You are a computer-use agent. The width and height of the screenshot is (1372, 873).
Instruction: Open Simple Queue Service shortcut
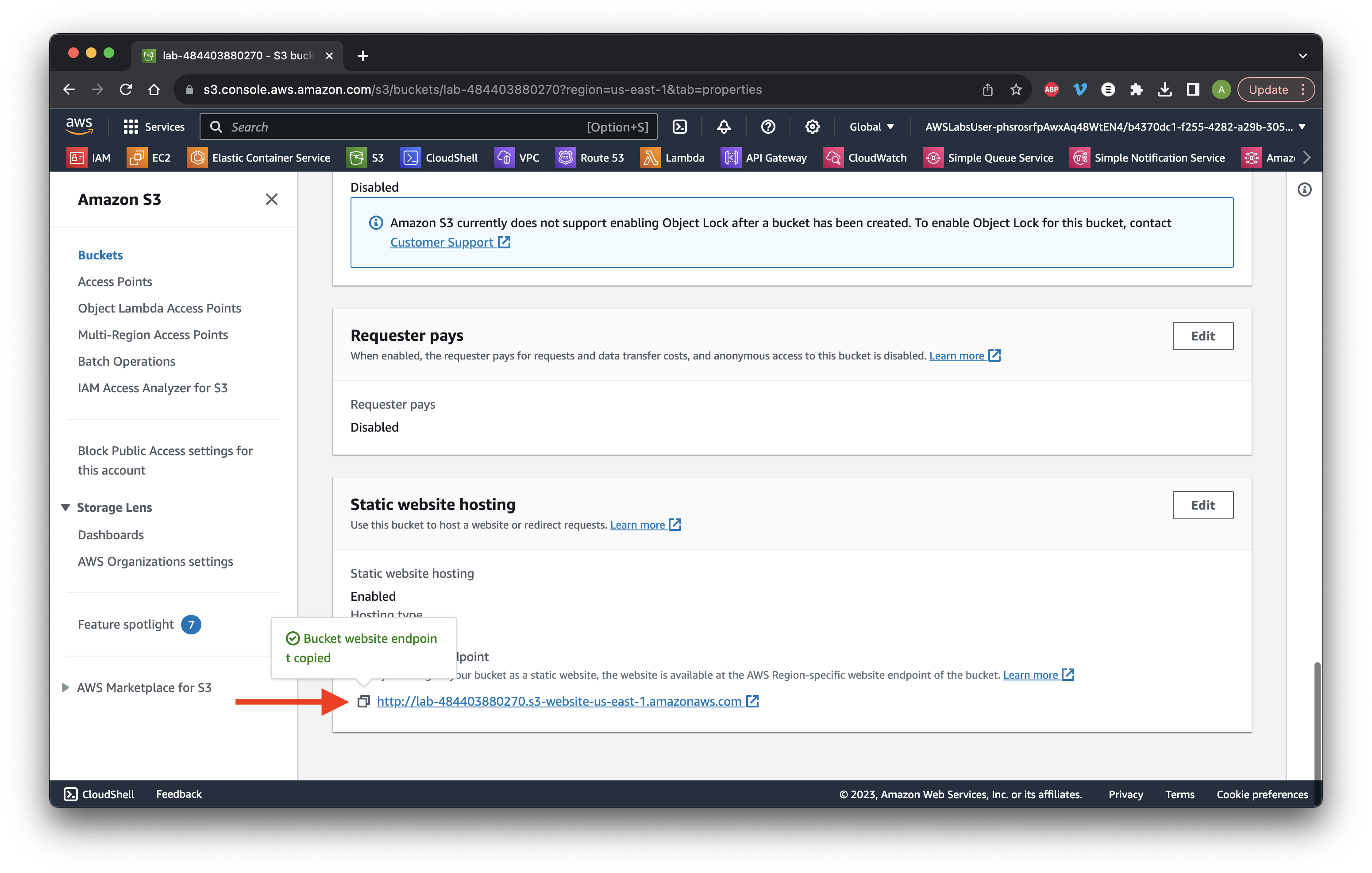click(x=989, y=158)
